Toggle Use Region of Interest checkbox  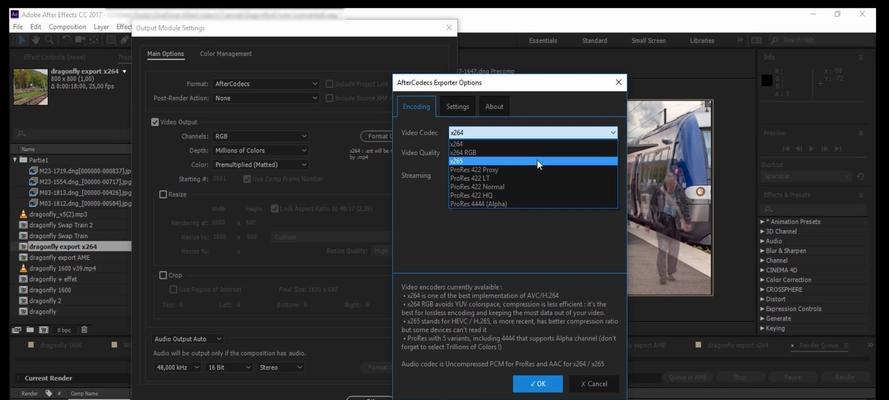(173, 290)
